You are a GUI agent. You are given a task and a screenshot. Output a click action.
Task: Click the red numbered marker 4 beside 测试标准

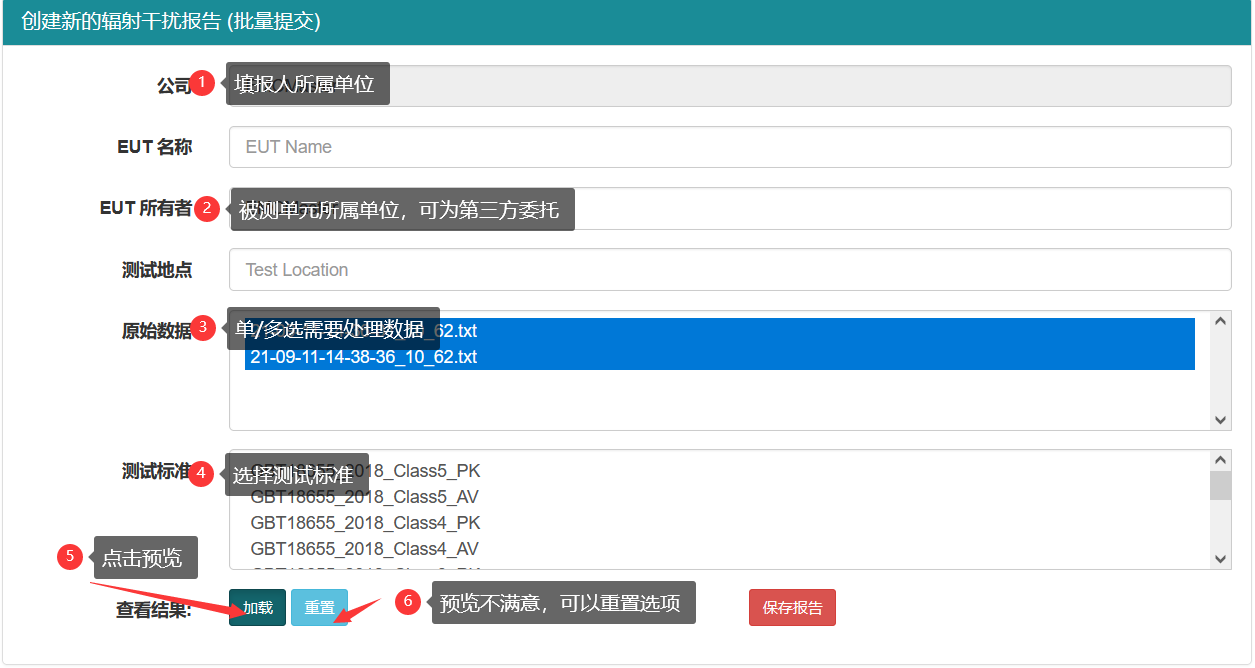pos(201,474)
